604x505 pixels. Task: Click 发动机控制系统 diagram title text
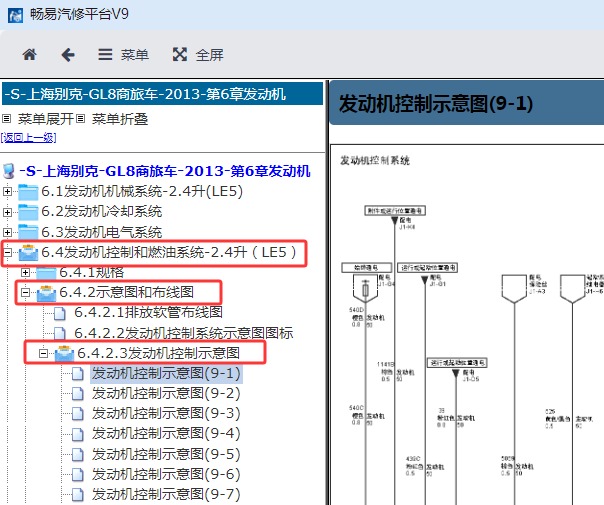pyautogui.click(x=375, y=160)
